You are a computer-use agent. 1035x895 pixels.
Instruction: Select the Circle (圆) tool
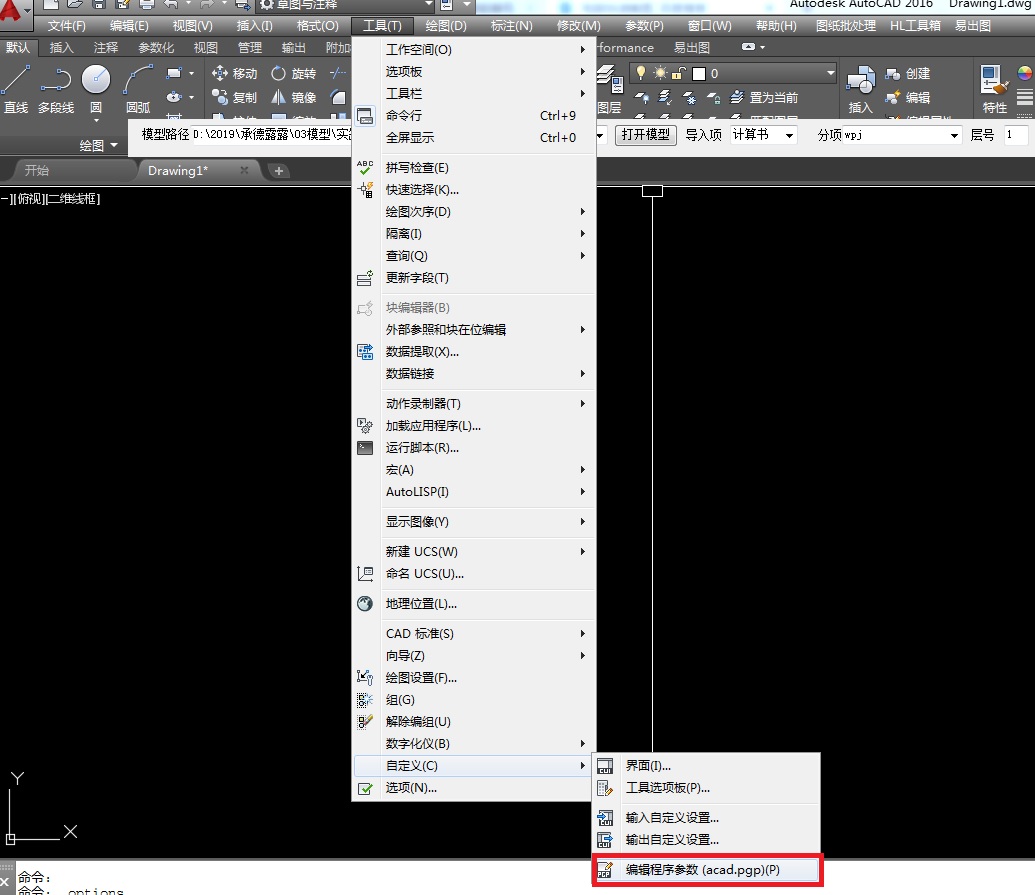tap(96, 89)
